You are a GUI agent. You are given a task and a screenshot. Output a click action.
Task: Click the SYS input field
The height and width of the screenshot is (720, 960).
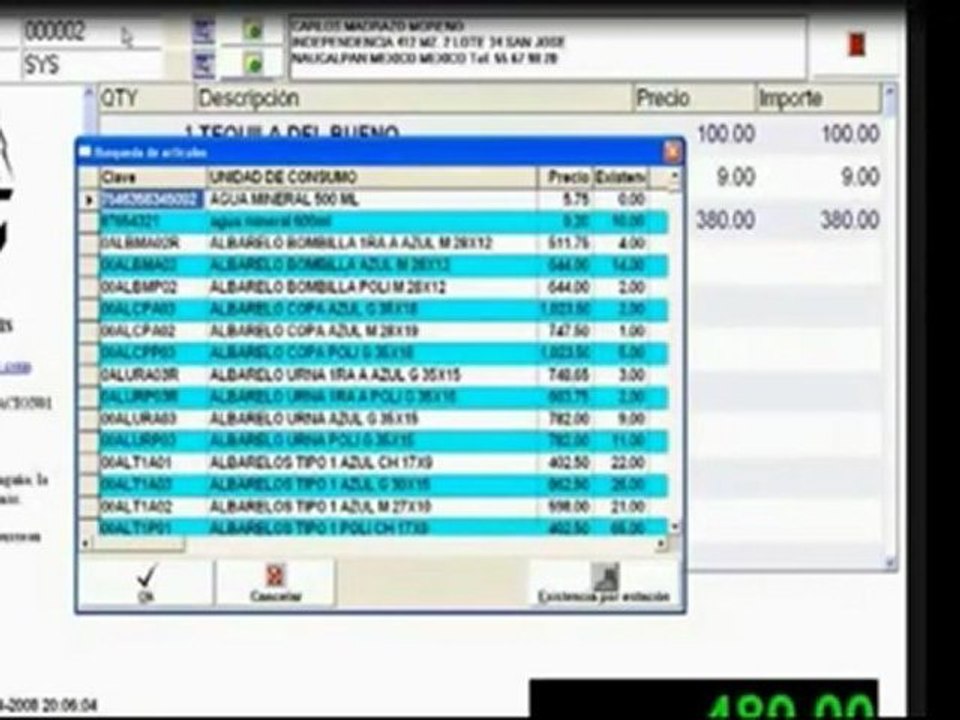[x=93, y=64]
